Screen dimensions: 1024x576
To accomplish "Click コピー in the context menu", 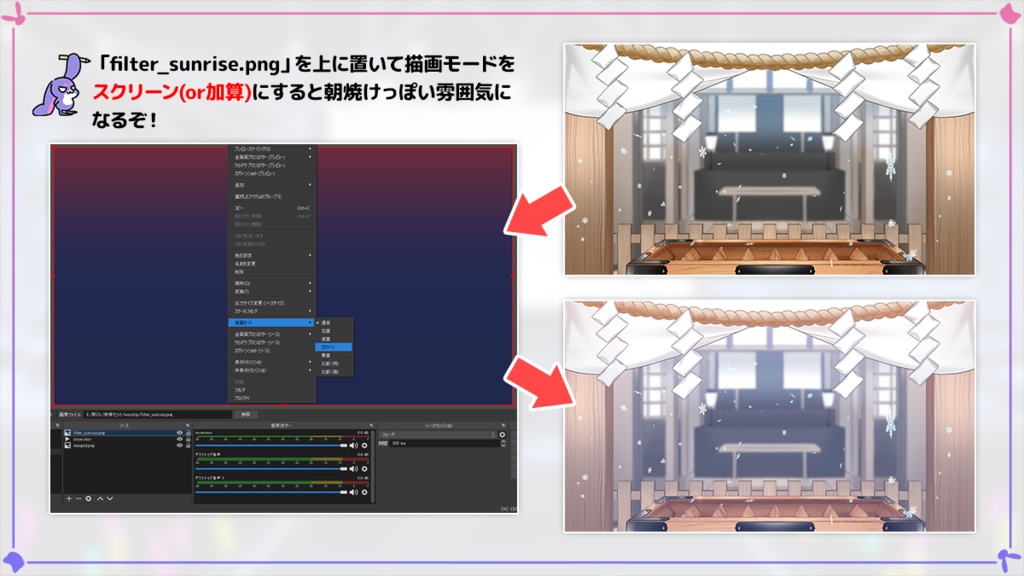I will (x=272, y=208).
